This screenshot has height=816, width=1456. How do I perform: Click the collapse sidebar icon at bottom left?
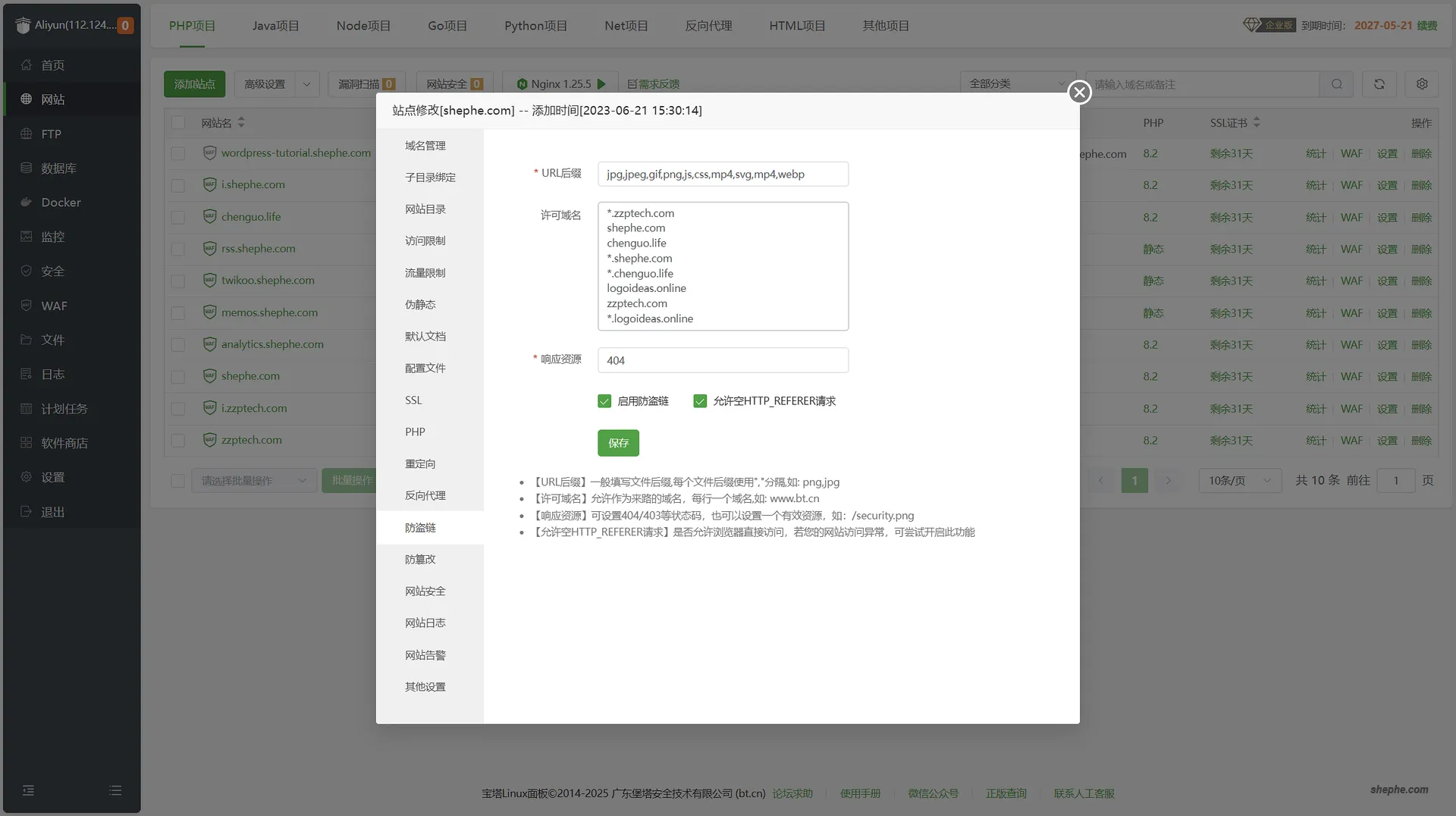(28, 790)
